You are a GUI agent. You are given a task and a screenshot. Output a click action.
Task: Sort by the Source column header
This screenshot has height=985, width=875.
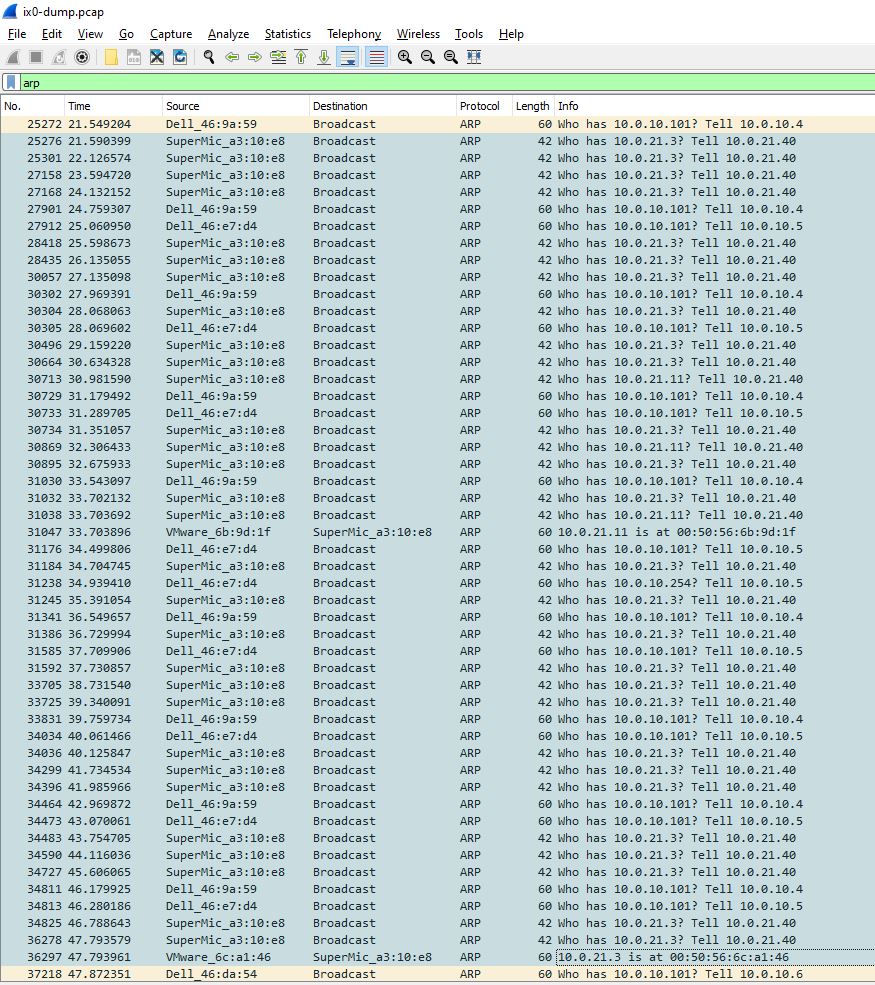coord(236,106)
